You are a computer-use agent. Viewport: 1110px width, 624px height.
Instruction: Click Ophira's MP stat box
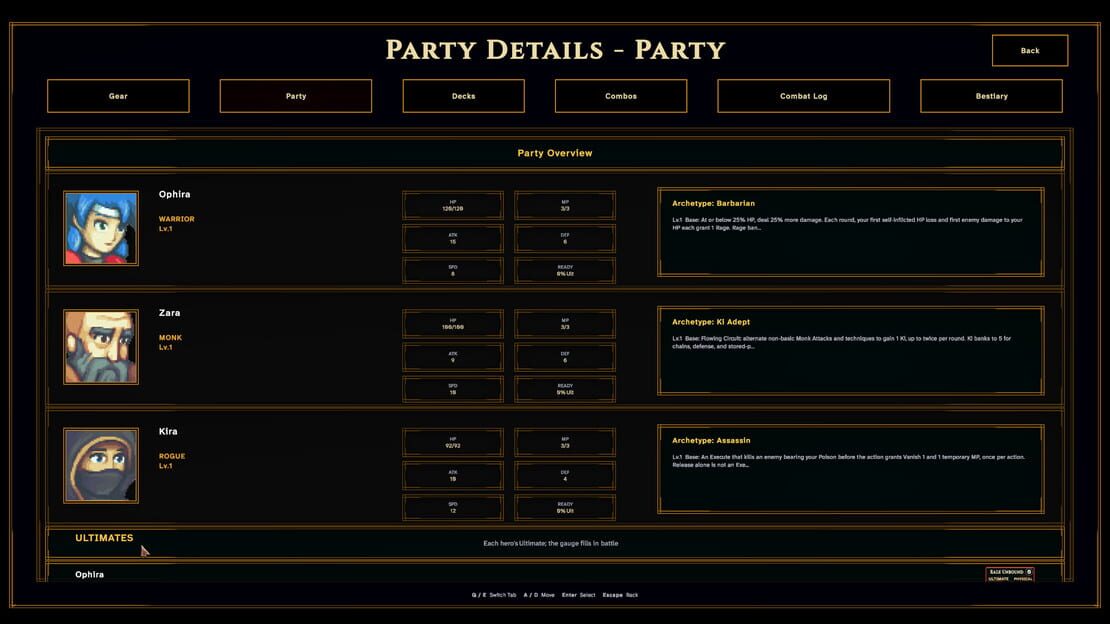click(x=565, y=205)
